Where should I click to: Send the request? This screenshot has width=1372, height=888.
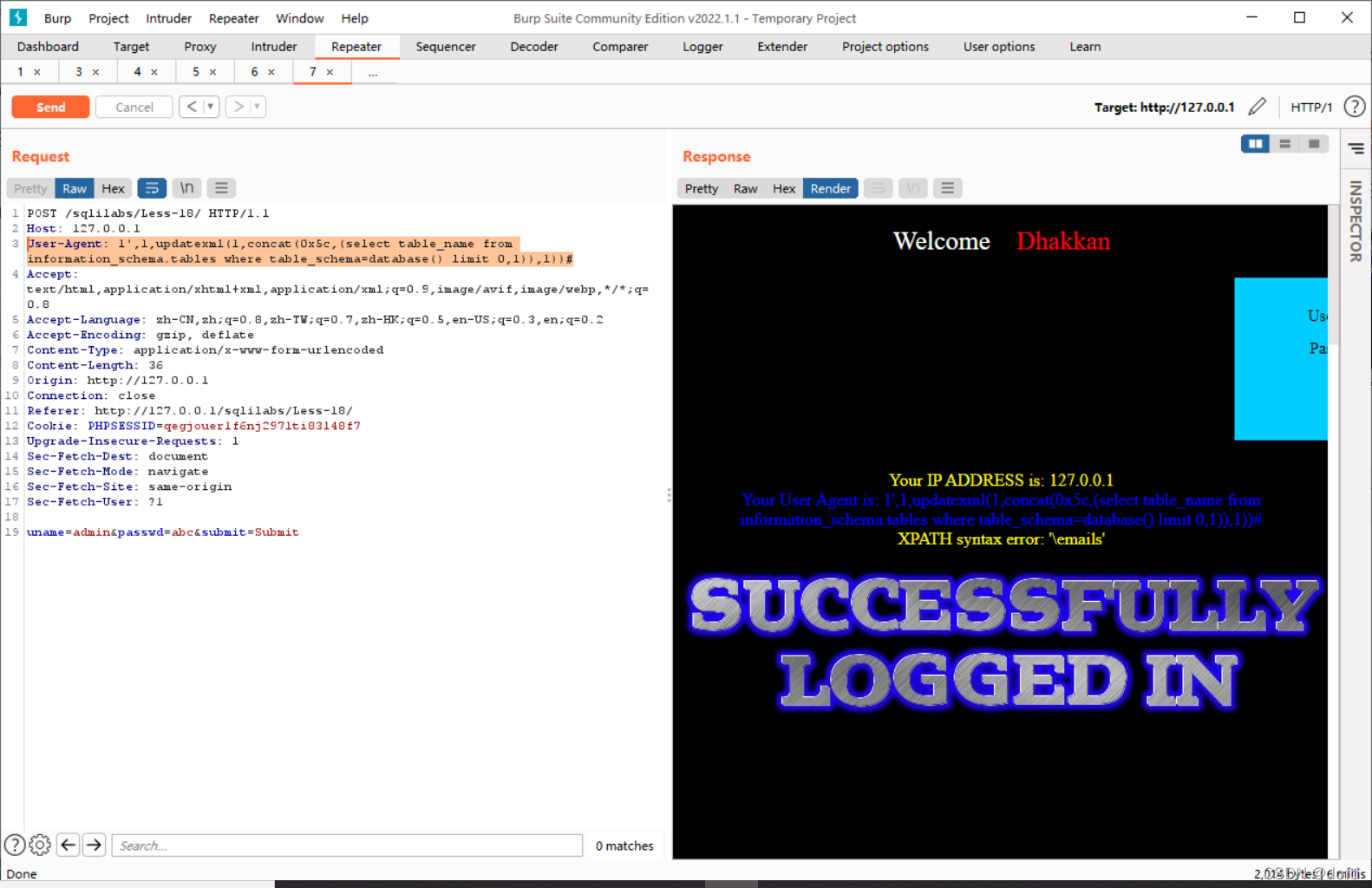point(50,107)
